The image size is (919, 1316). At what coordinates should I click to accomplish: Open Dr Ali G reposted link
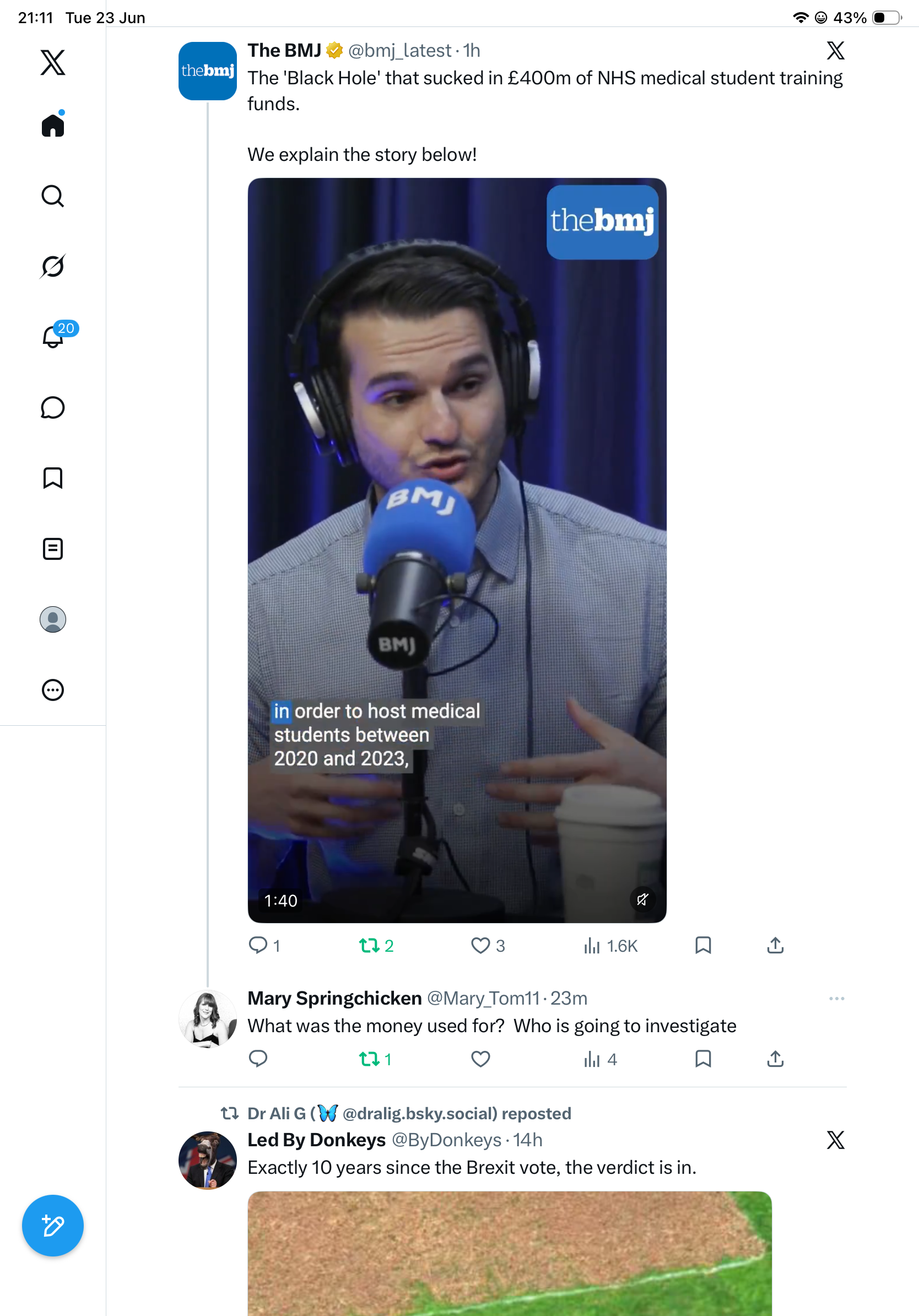pos(409,1113)
